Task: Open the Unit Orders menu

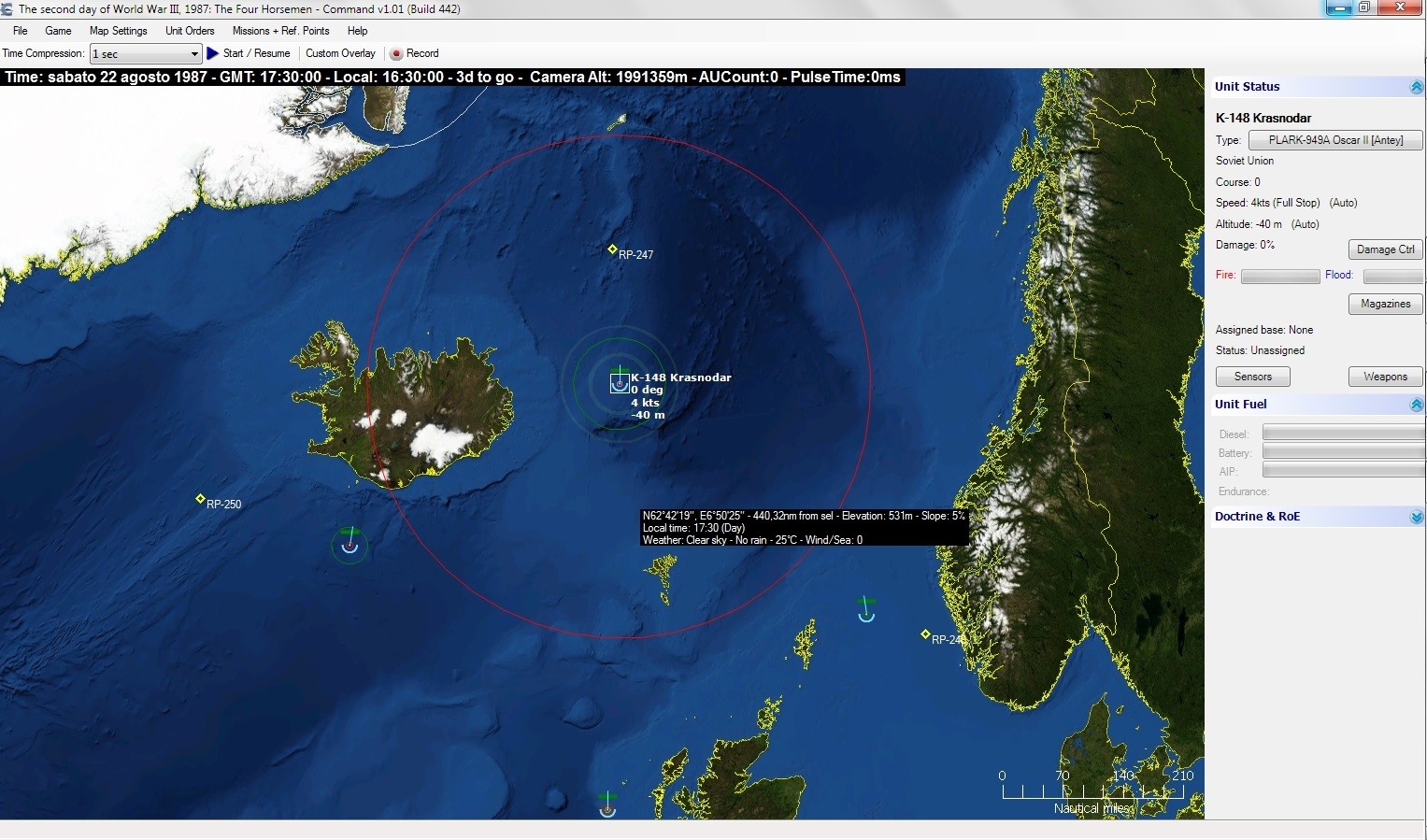Action: (x=190, y=31)
